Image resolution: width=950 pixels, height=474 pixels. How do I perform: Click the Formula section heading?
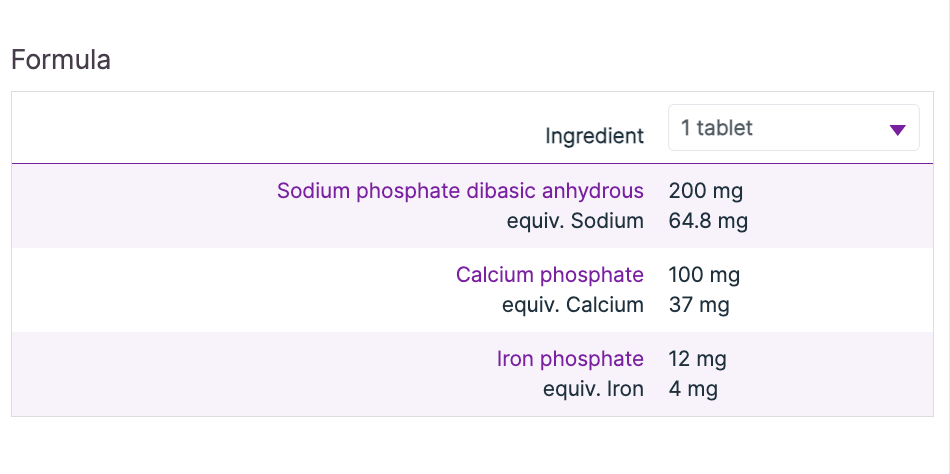pyautogui.click(x=61, y=60)
